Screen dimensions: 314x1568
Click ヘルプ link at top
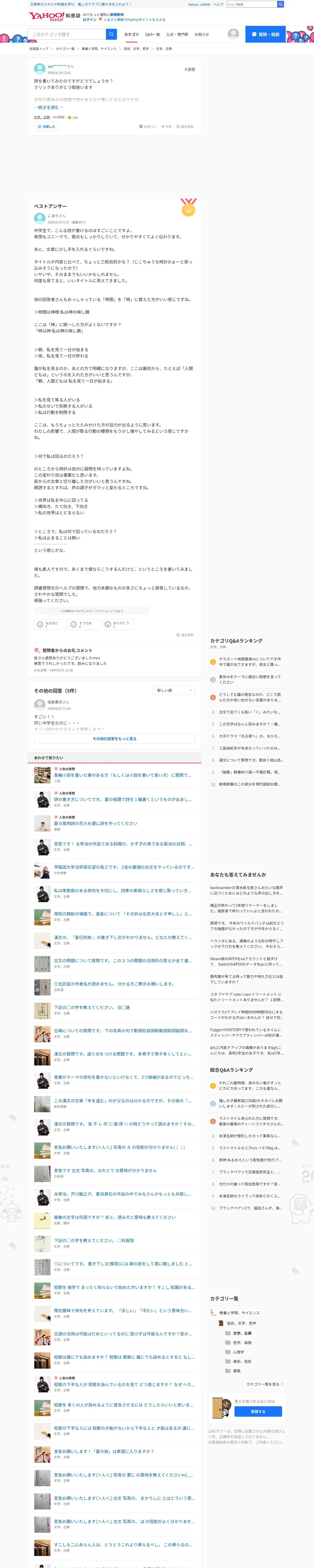coord(218,4)
